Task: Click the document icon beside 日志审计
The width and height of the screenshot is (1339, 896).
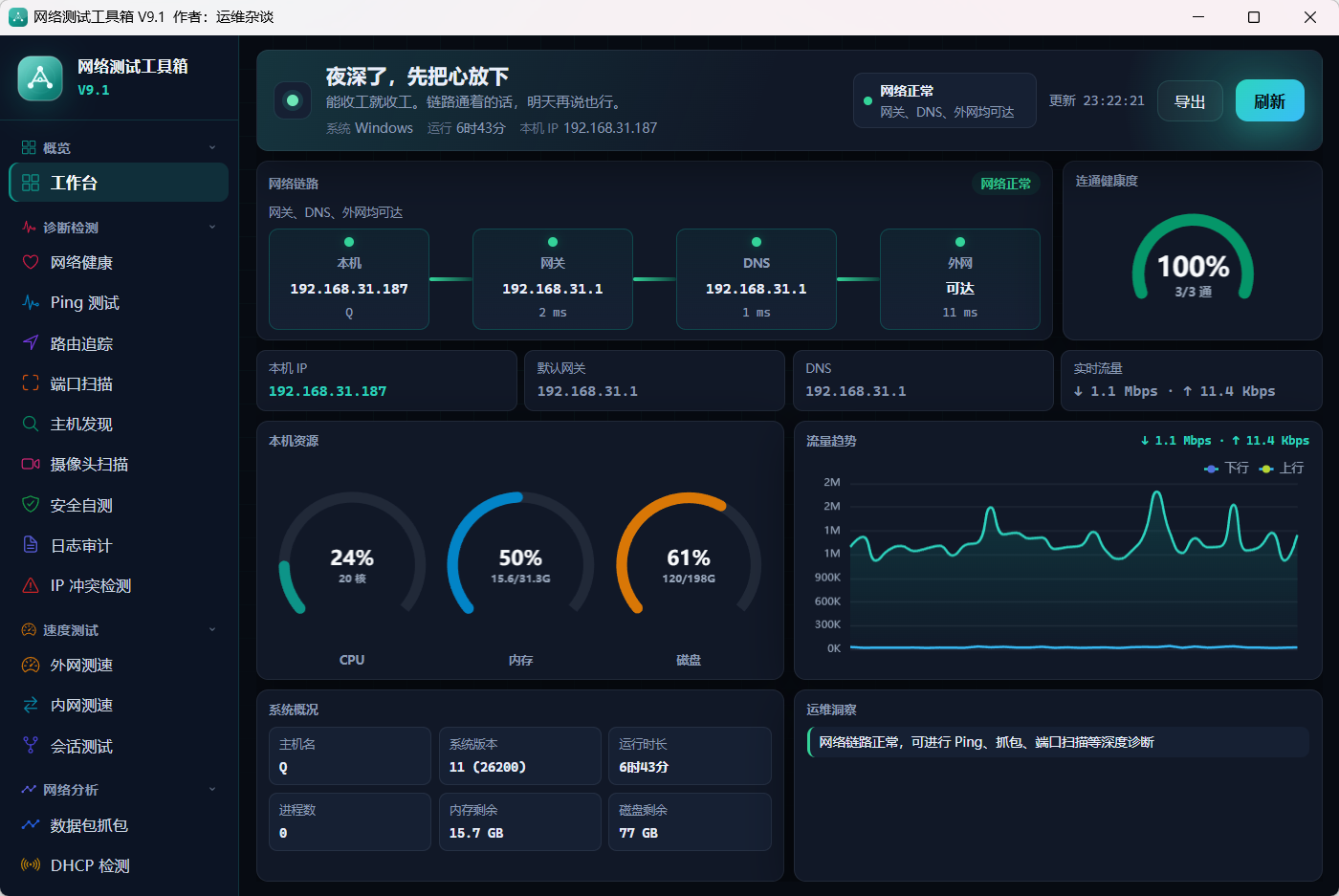Action: 31,545
